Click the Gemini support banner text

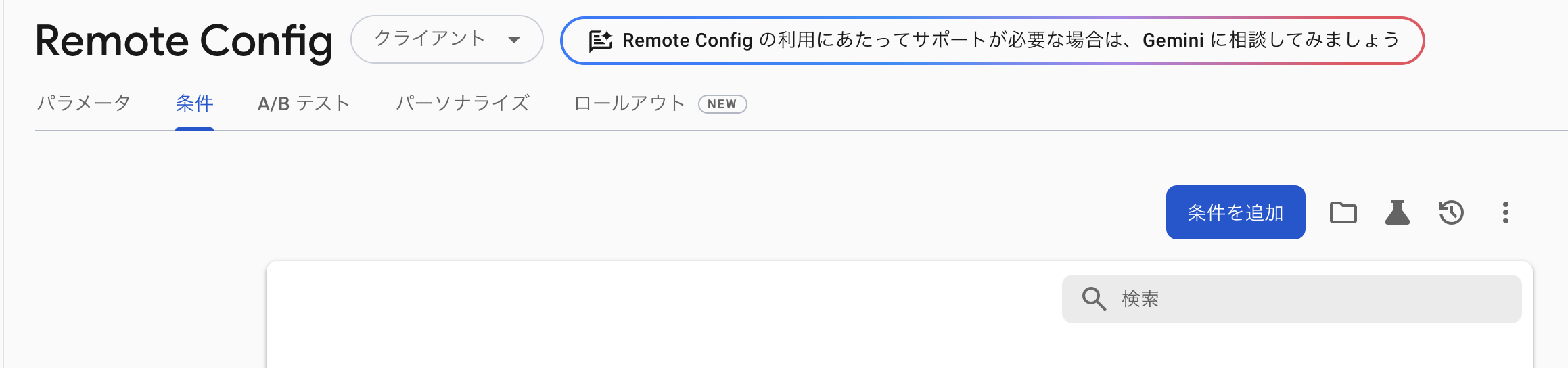click(1011, 41)
